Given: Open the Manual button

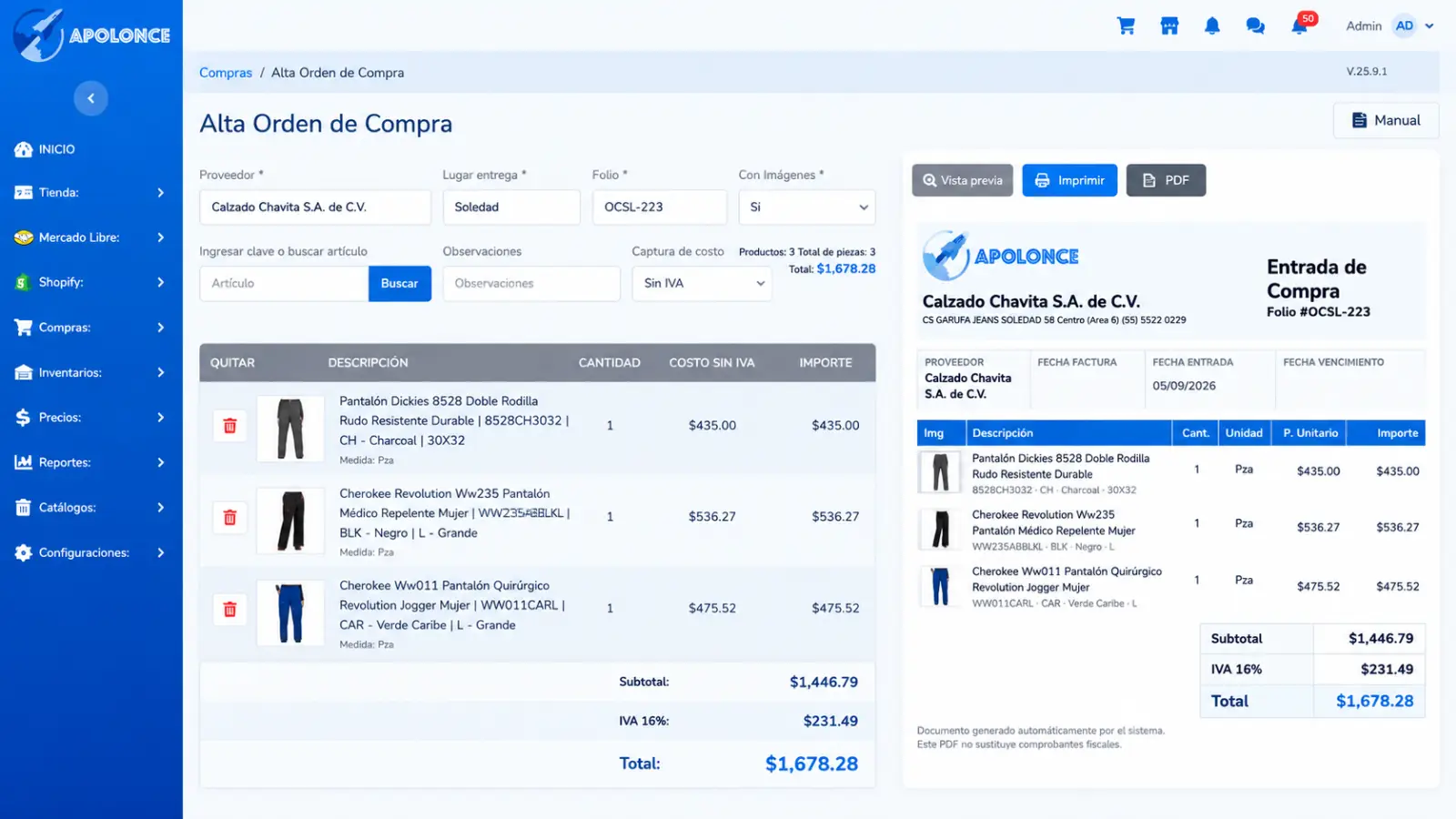Looking at the screenshot, I should (x=1386, y=120).
